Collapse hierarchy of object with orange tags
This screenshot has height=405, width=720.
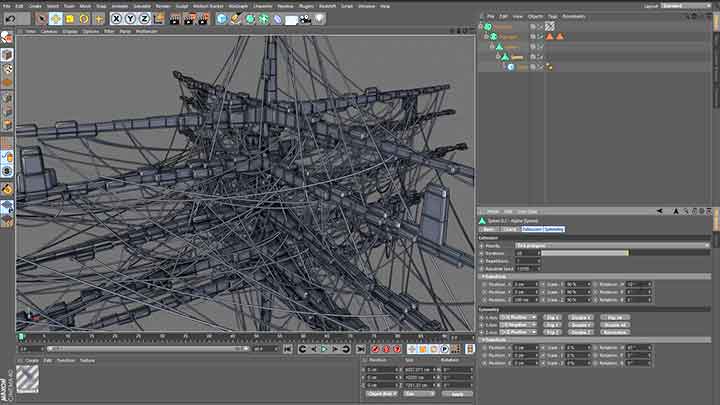(x=486, y=36)
